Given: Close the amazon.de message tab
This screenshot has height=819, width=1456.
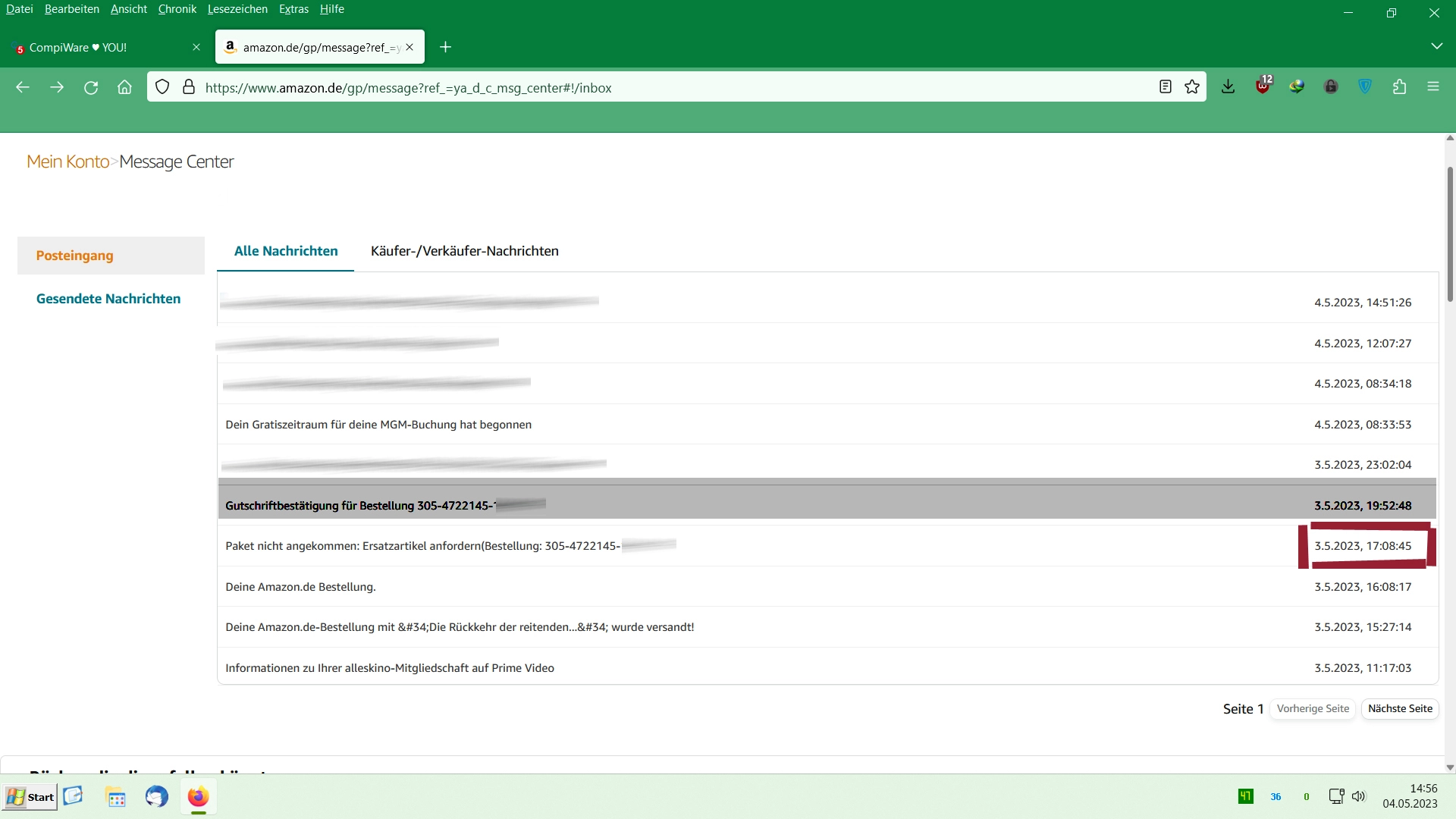Looking at the screenshot, I should (409, 47).
